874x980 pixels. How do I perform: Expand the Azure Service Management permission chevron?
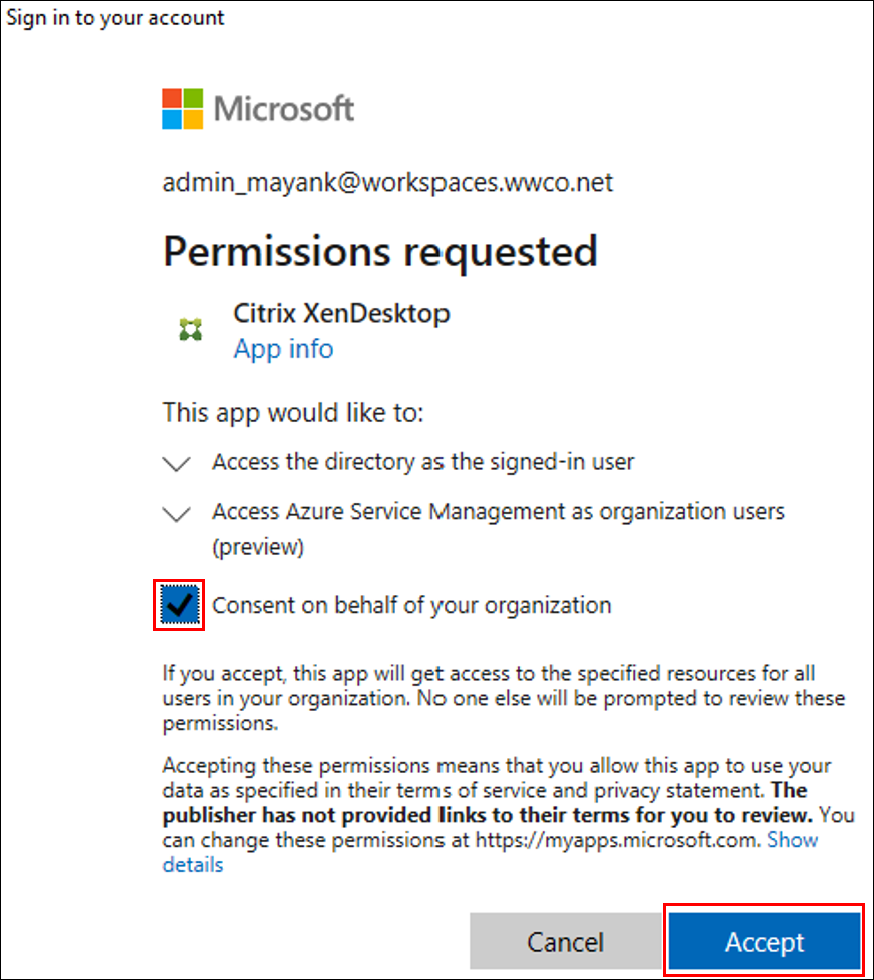[177, 514]
